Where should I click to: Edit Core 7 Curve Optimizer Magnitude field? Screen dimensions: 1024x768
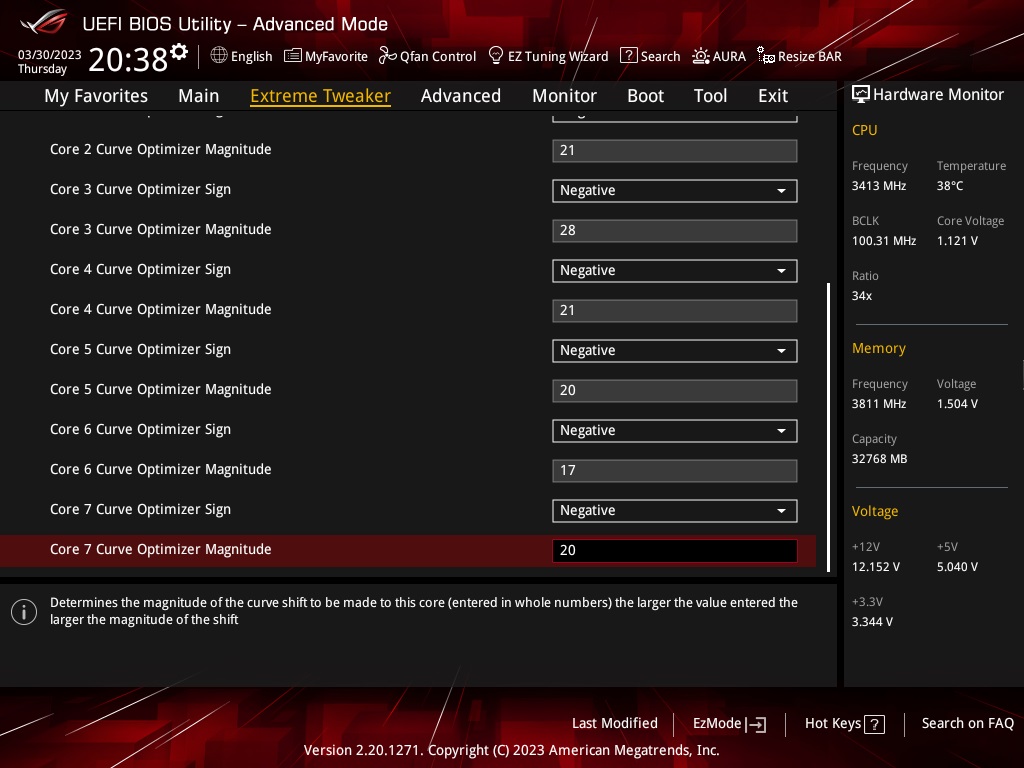pos(675,551)
